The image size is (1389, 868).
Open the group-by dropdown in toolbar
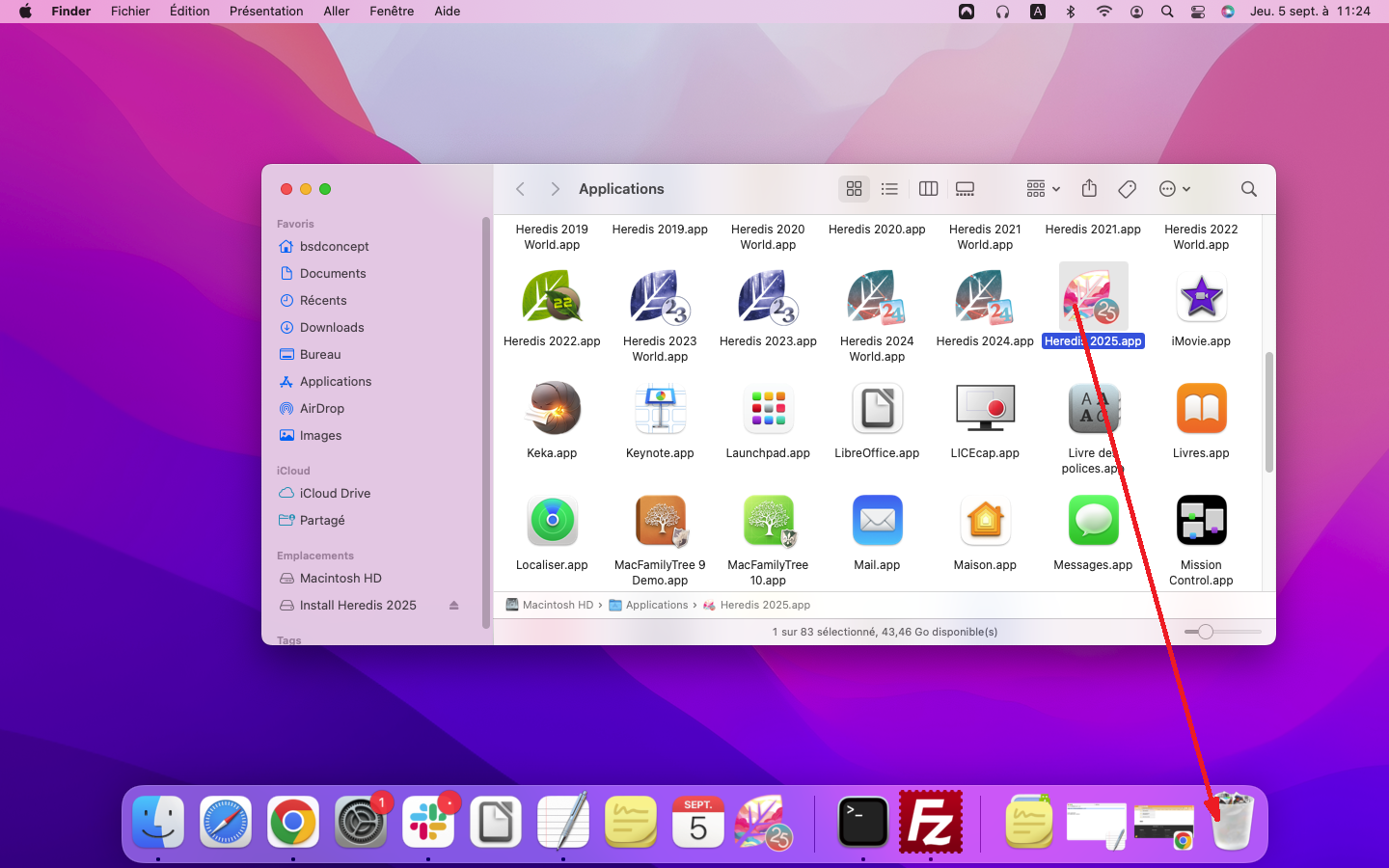(1043, 189)
